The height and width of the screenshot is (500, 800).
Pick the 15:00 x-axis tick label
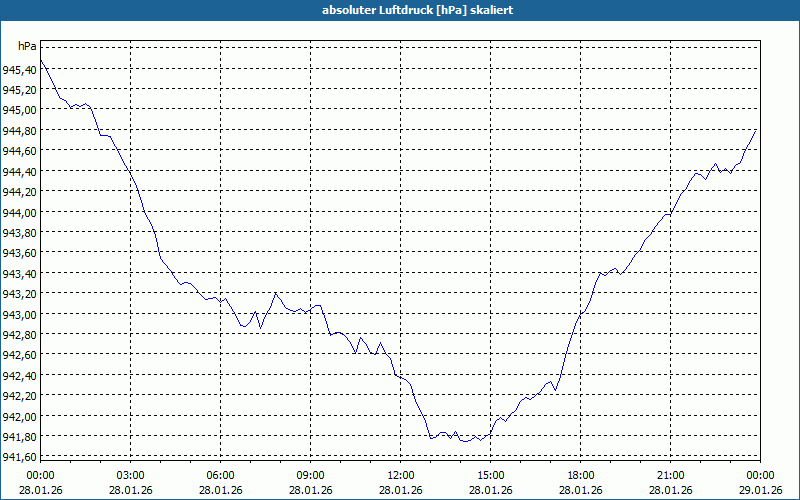490,476
